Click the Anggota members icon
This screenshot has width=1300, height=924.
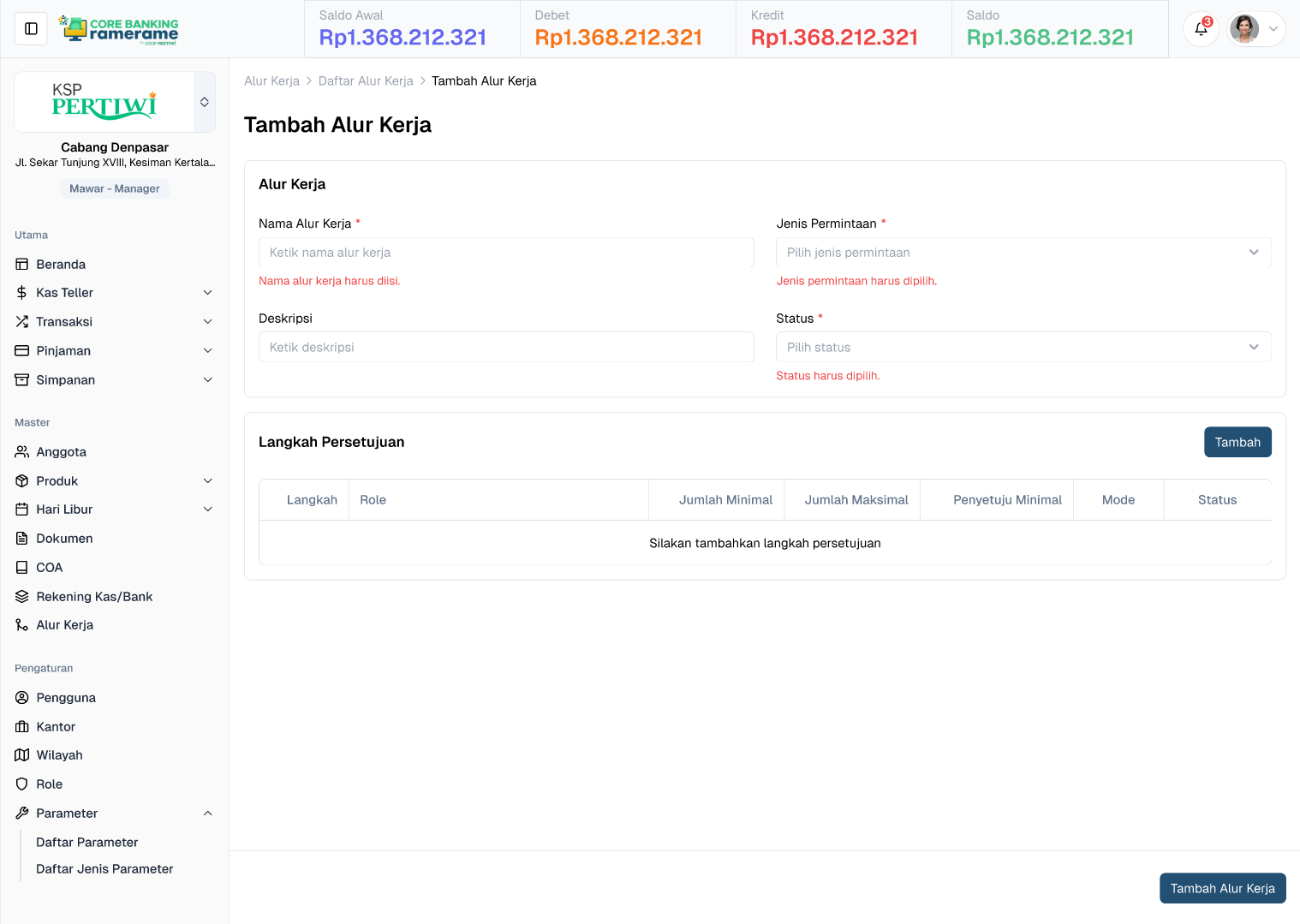pos(21,451)
